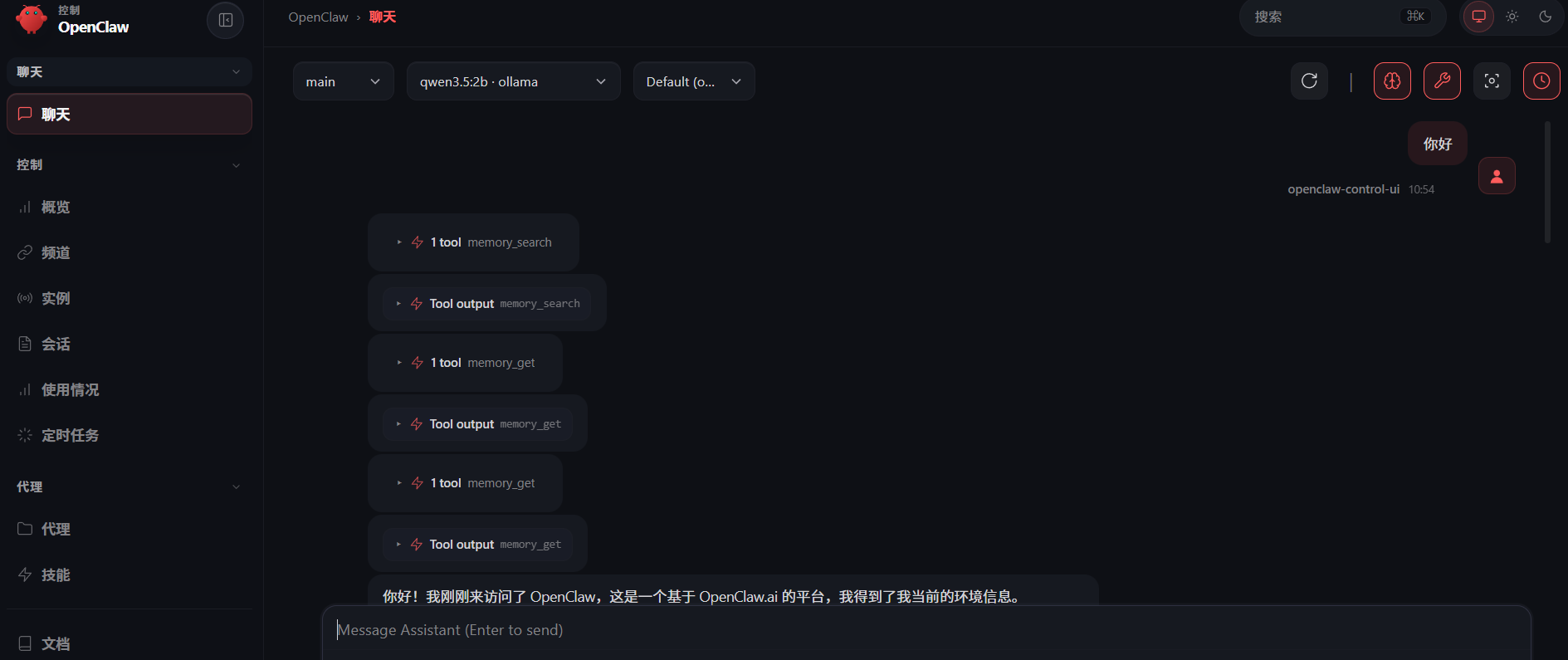1568x660 pixels.
Task: Refresh chat with circular arrow button
Action: 1309,81
